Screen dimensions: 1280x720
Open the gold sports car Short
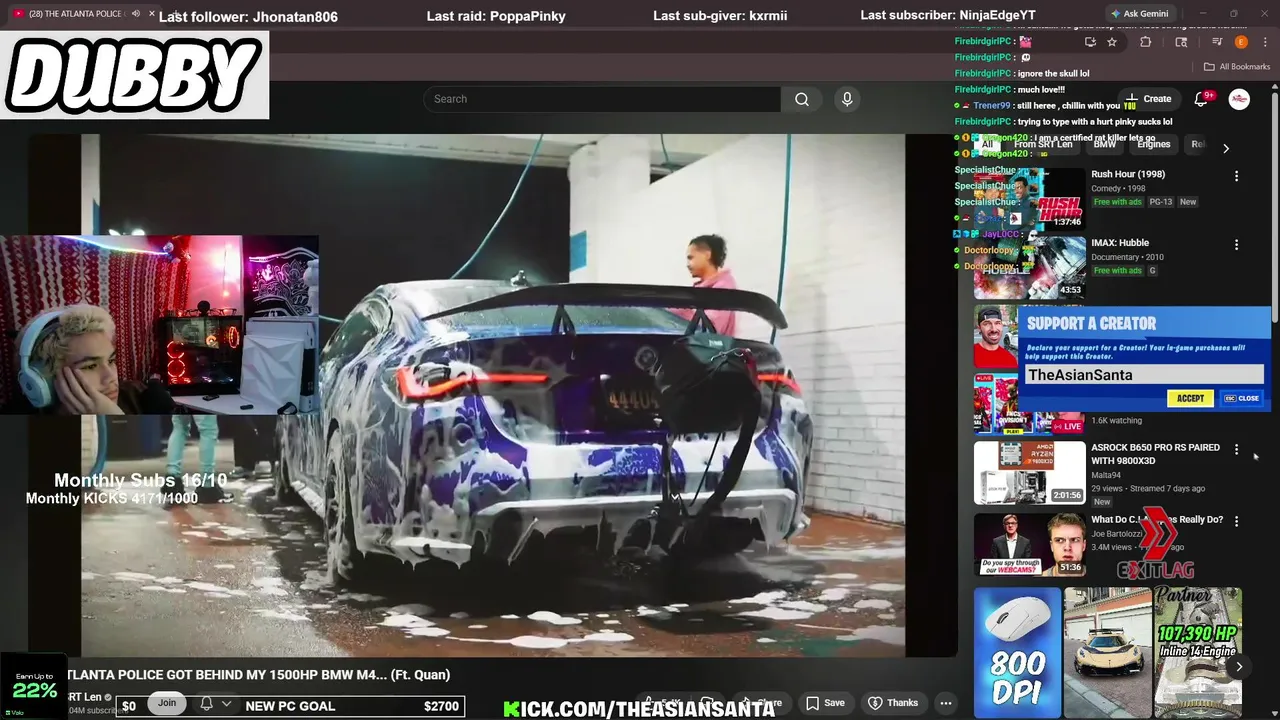[1108, 652]
